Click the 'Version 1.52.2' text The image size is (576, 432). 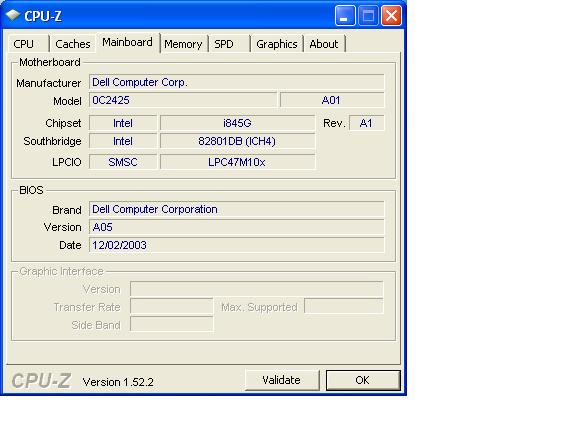[x=118, y=382]
